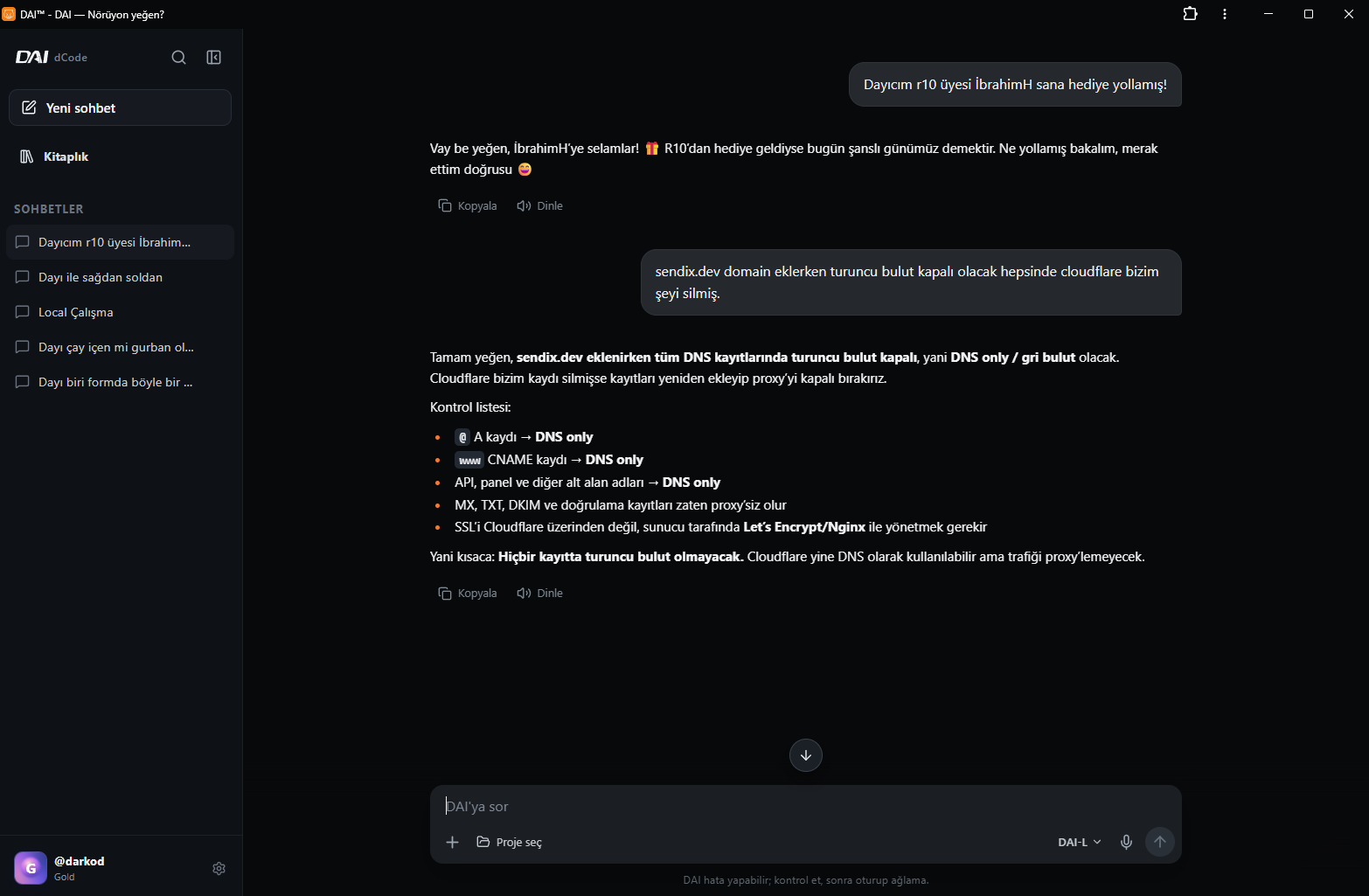This screenshot has height=896, width=1369.
Task: Focus the 'DAI'ya sor' message field
Action: [x=805, y=806]
